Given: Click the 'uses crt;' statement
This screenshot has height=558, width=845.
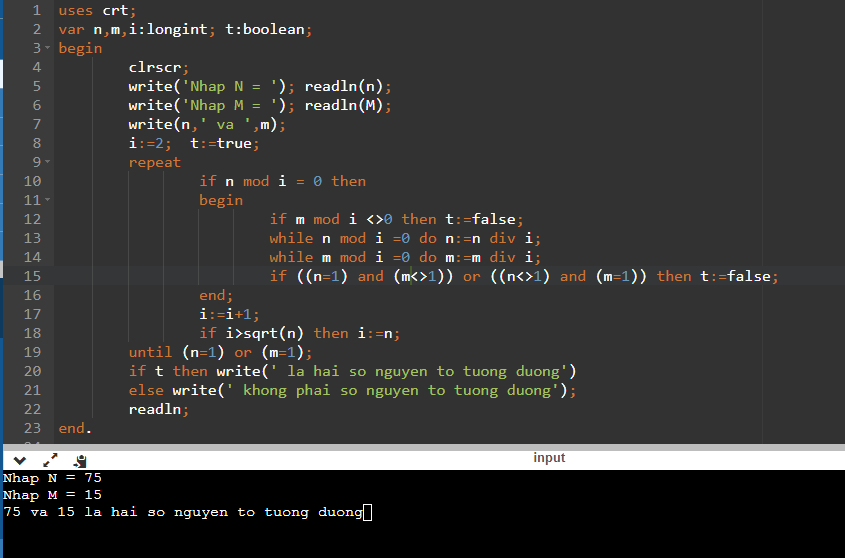Looking at the screenshot, I should 98,10.
